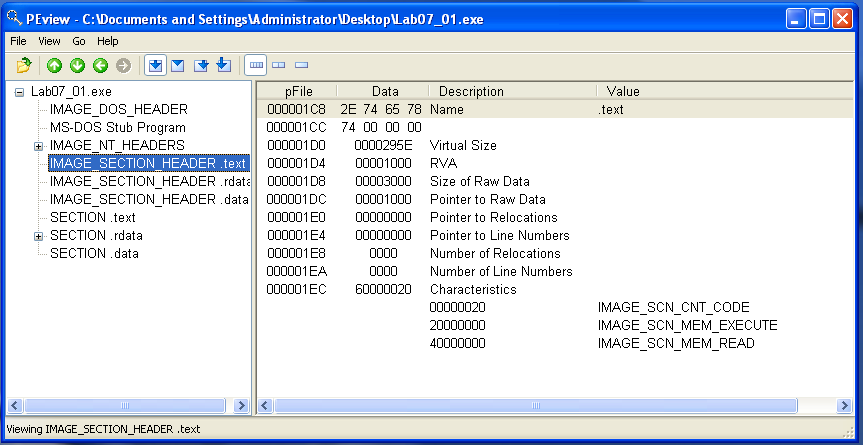863x445 pixels.
Task: Click the 0000295E data value
Action: pos(383,146)
